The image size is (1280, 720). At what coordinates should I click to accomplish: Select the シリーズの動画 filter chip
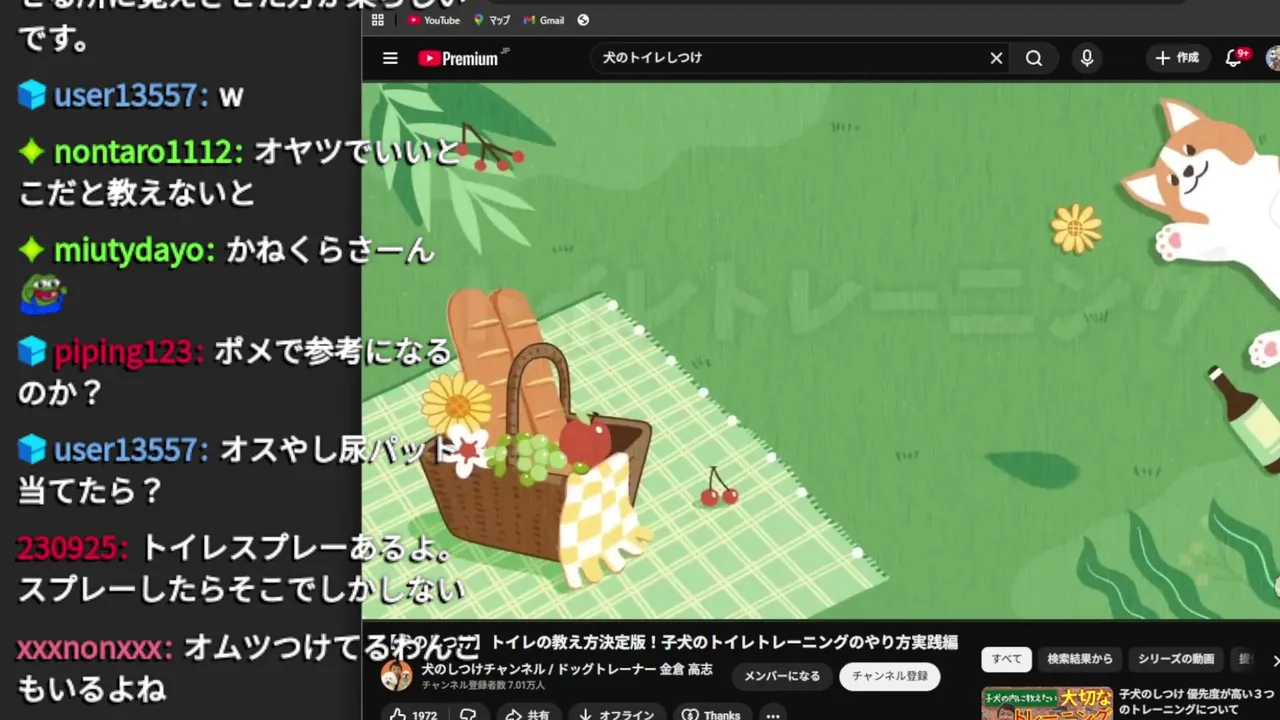[x=1176, y=659]
